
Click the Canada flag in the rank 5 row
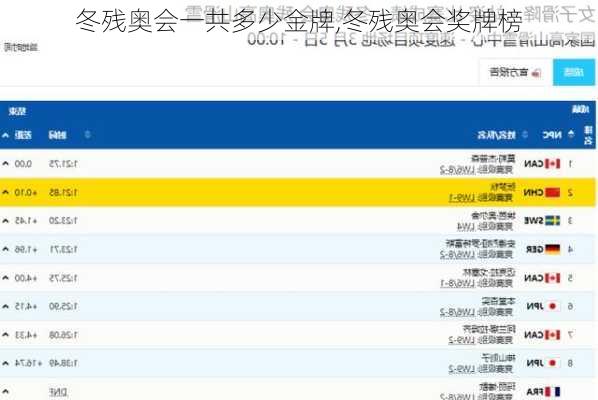coord(552,278)
